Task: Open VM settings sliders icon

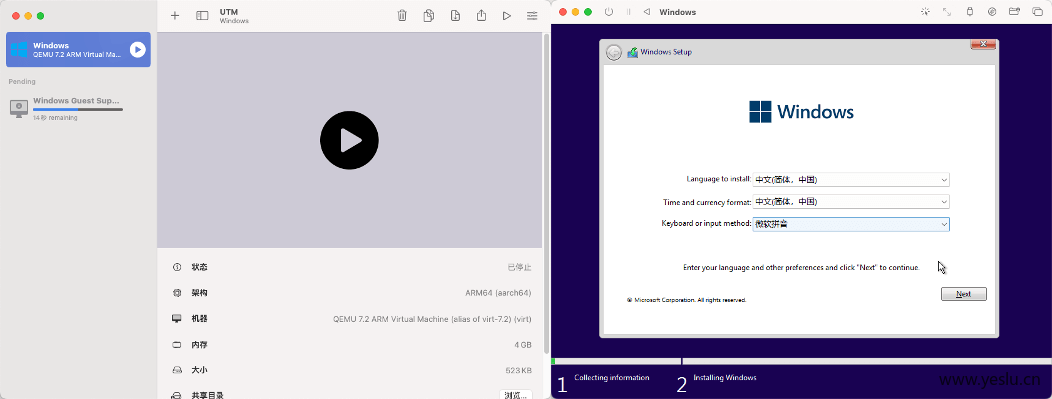Action: pyautogui.click(x=532, y=15)
